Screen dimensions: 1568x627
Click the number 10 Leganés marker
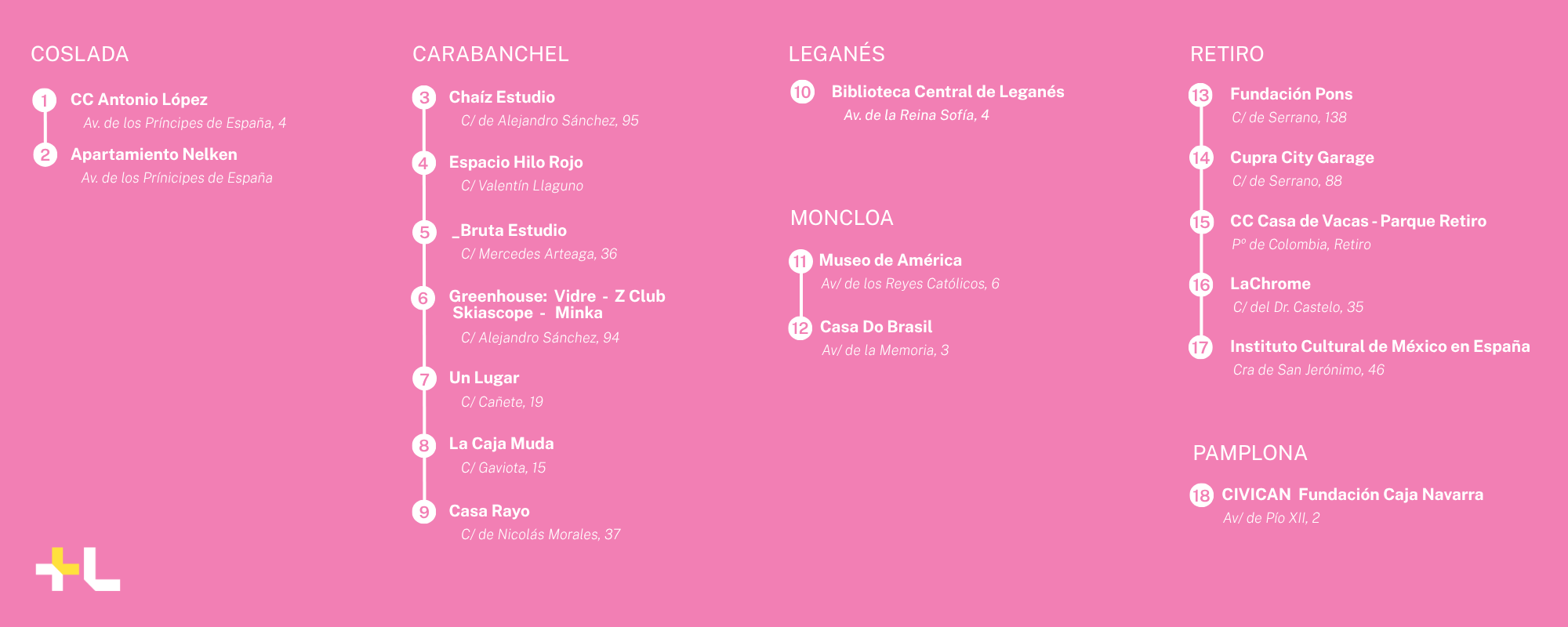[802, 92]
